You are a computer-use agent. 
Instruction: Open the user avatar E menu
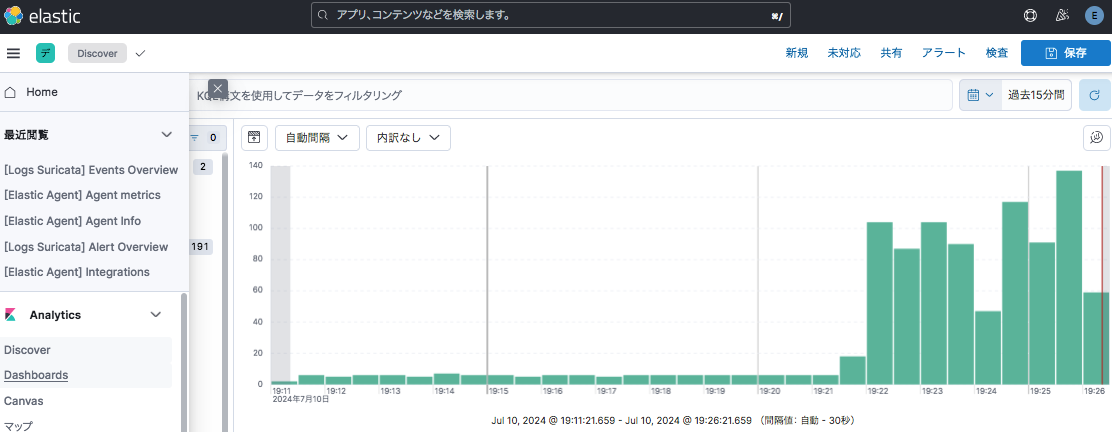[x=1094, y=16]
